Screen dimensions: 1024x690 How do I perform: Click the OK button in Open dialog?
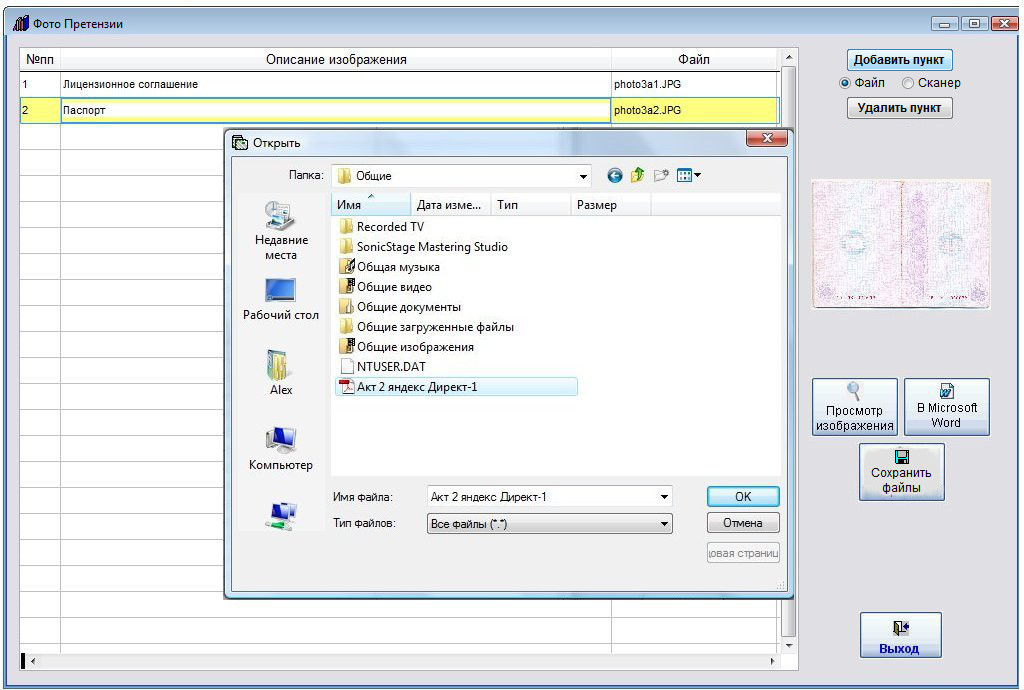tap(743, 496)
